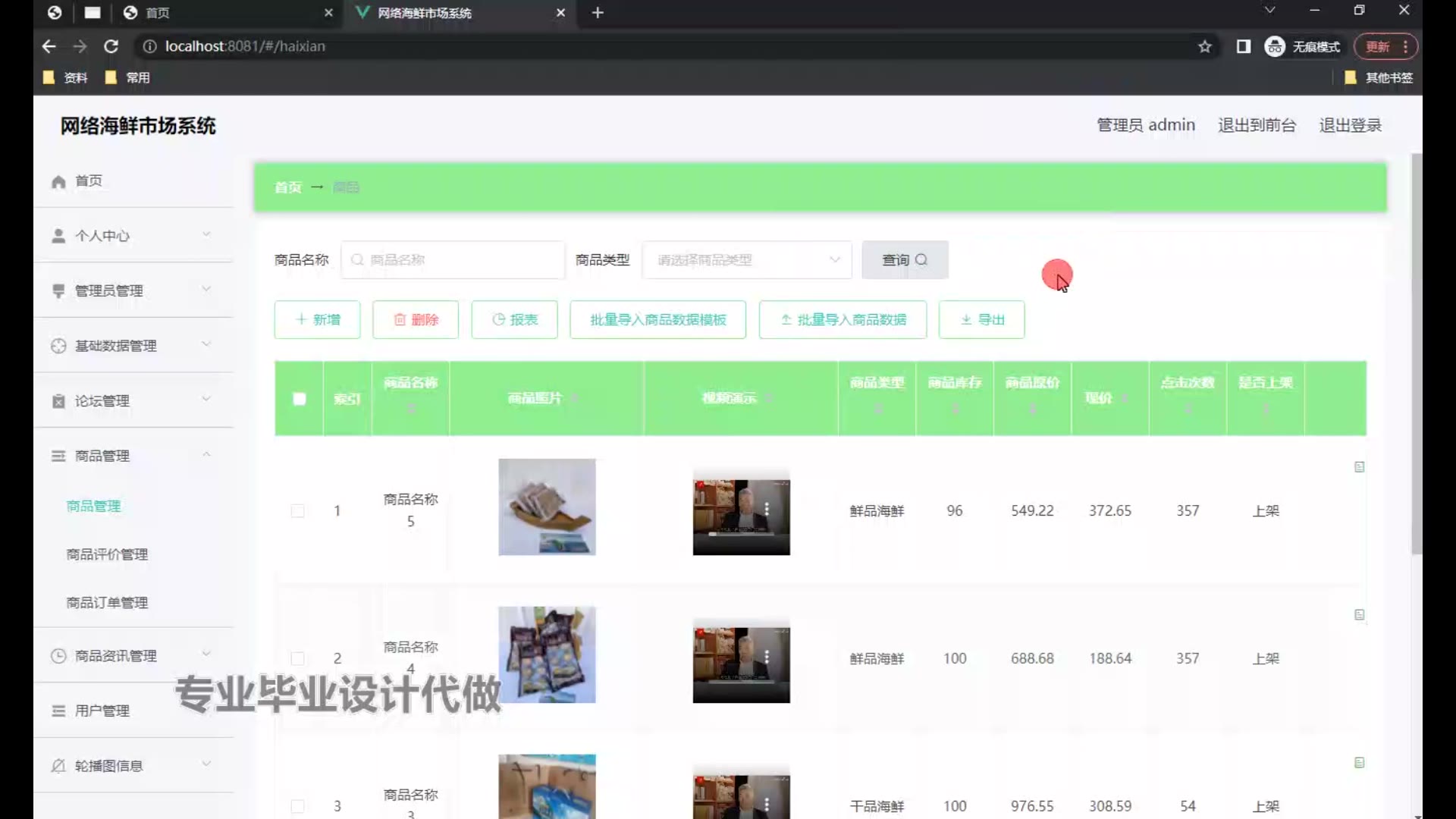The width and height of the screenshot is (1456, 819).
Task: Click 退出登录 link in header
Action: (x=1350, y=125)
